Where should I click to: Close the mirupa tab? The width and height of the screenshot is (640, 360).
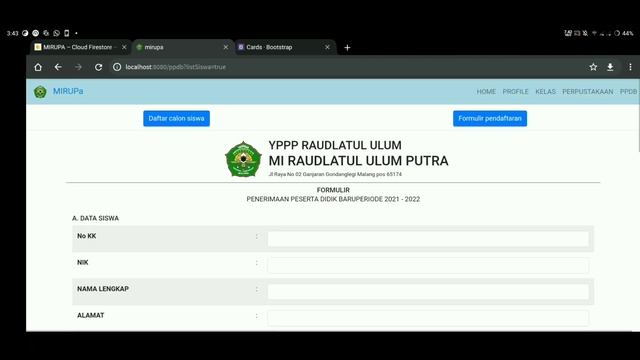point(226,47)
